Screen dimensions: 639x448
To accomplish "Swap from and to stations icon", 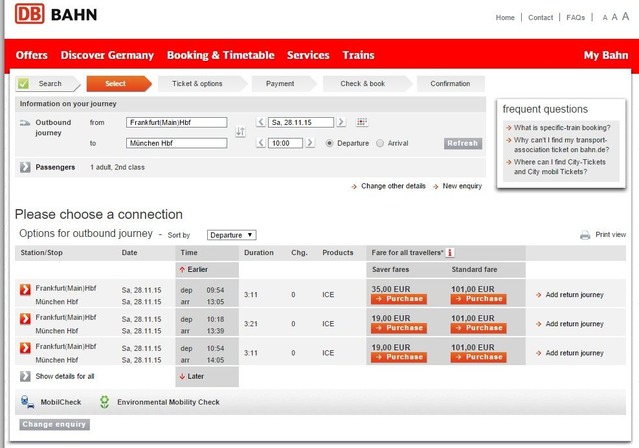I will pyautogui.click(x=240, y=132).
